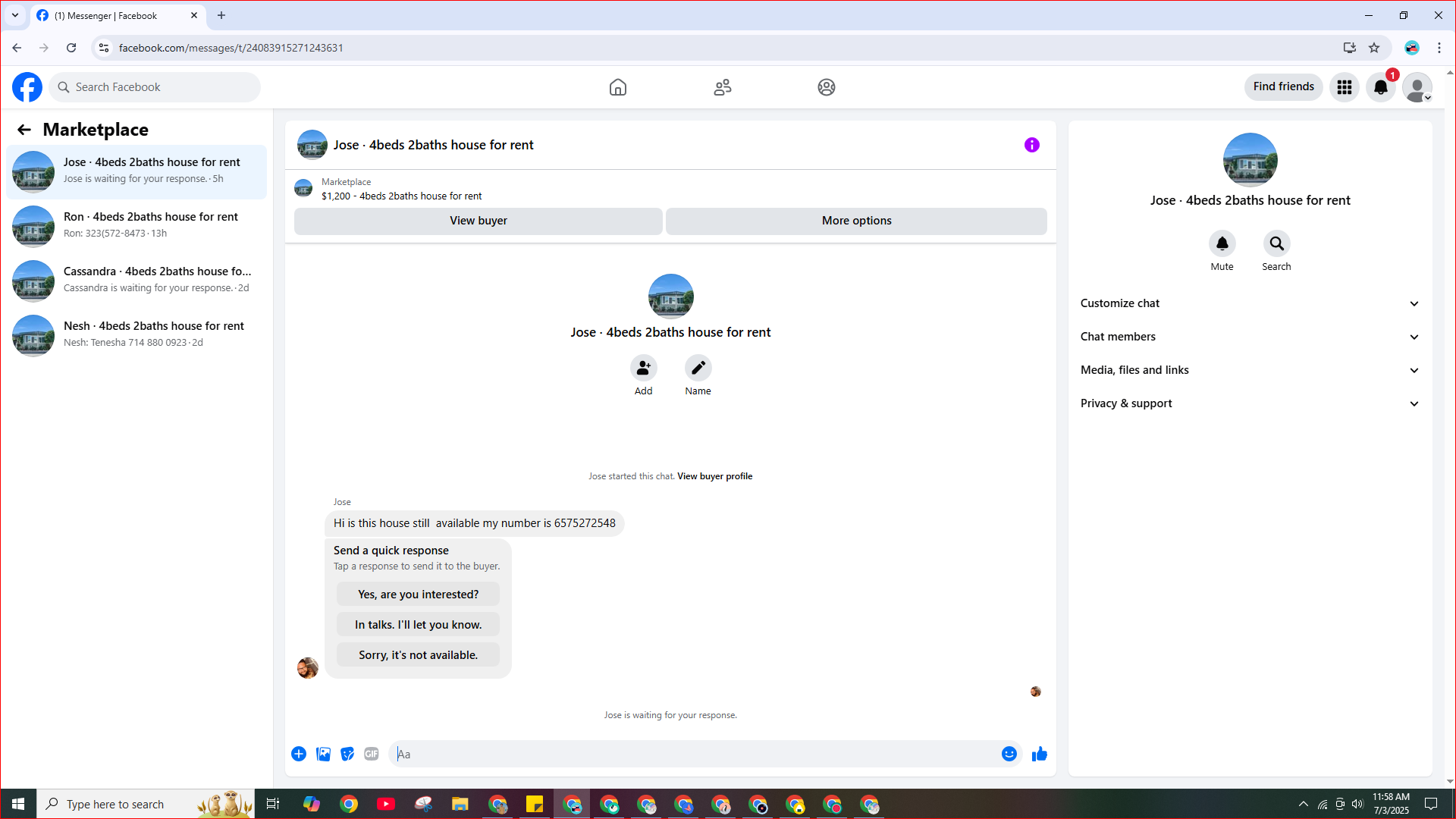
Task: Open the Facebook logo home link
Action: 27,87
